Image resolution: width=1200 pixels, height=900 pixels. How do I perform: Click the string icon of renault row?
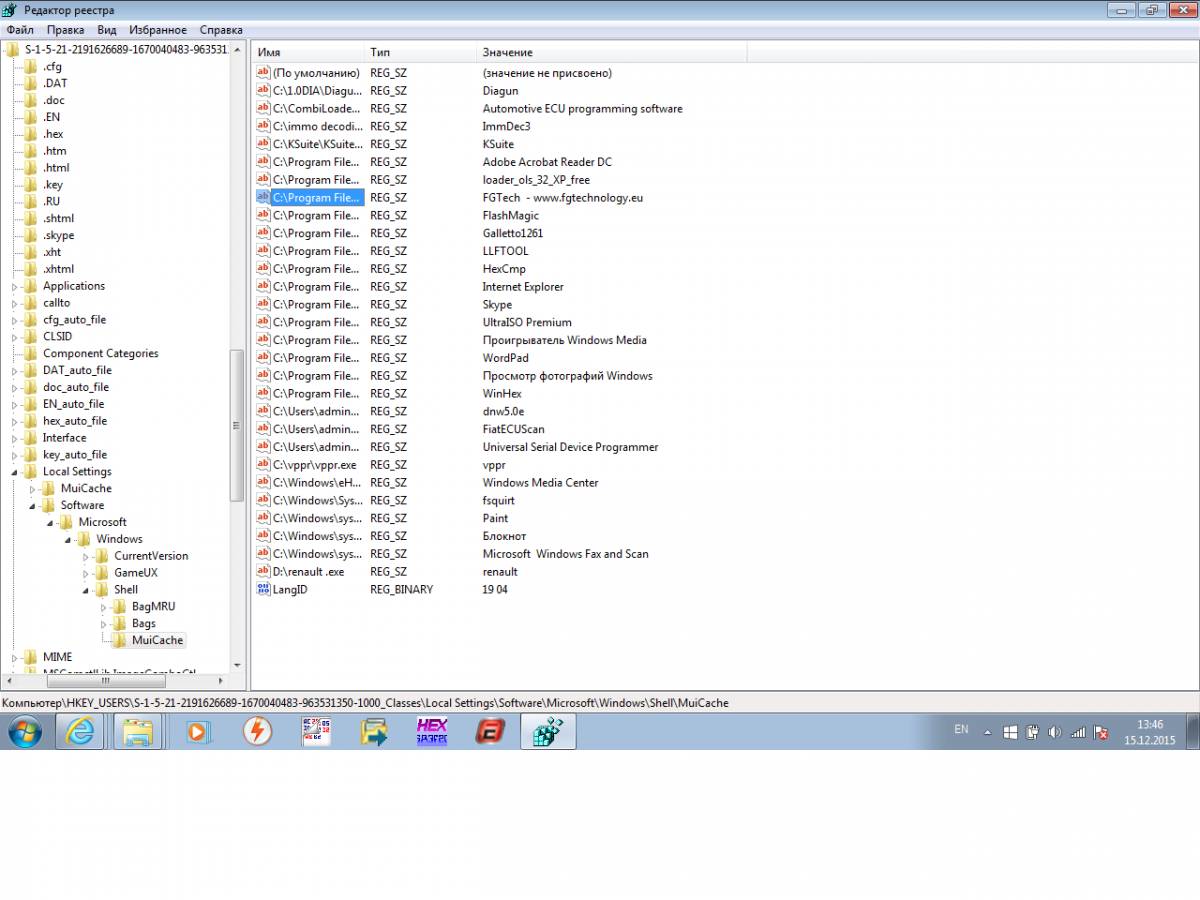[x=264, y=572]
